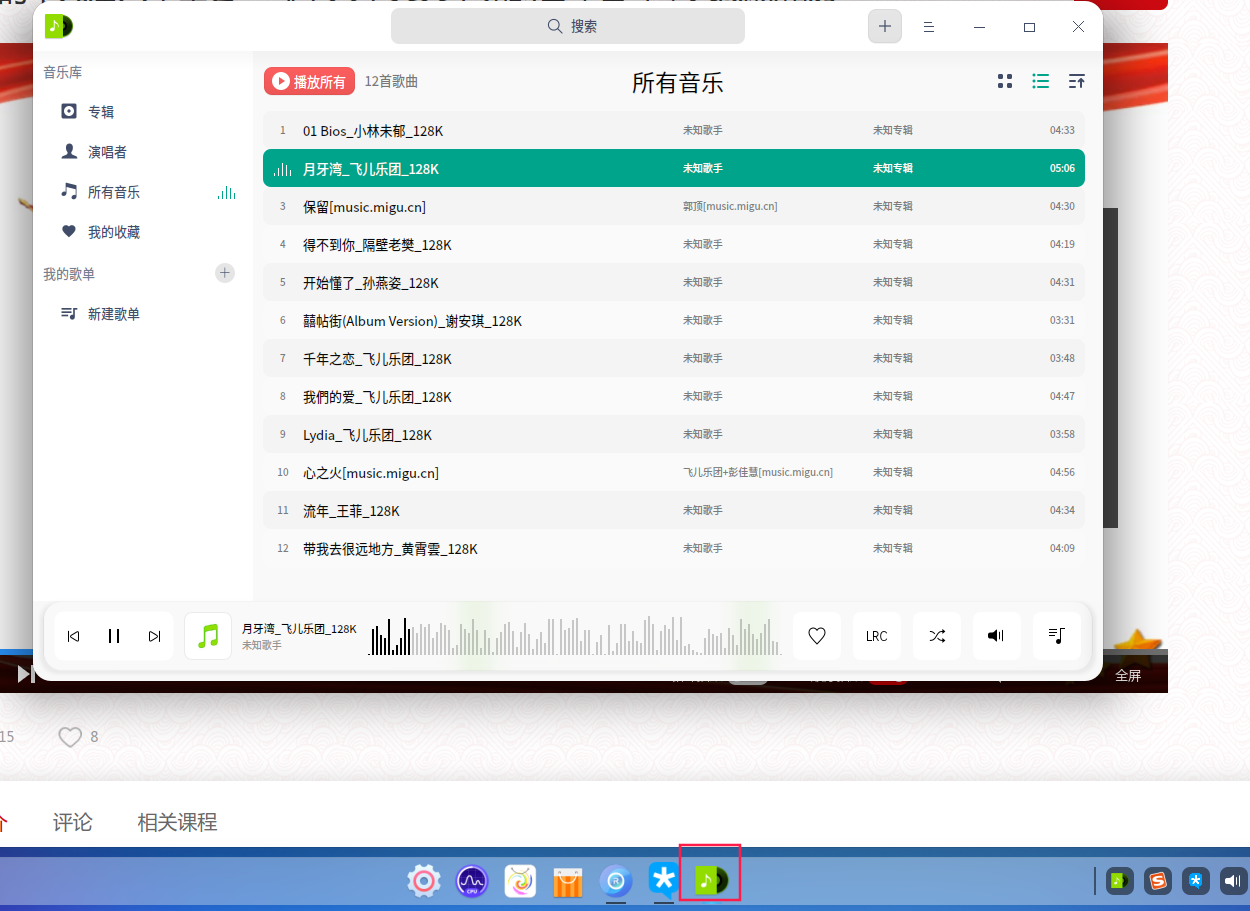Screen dimensions: 1250x911
Task: Show lyrics with the LRC button
Action: point(877,636)
